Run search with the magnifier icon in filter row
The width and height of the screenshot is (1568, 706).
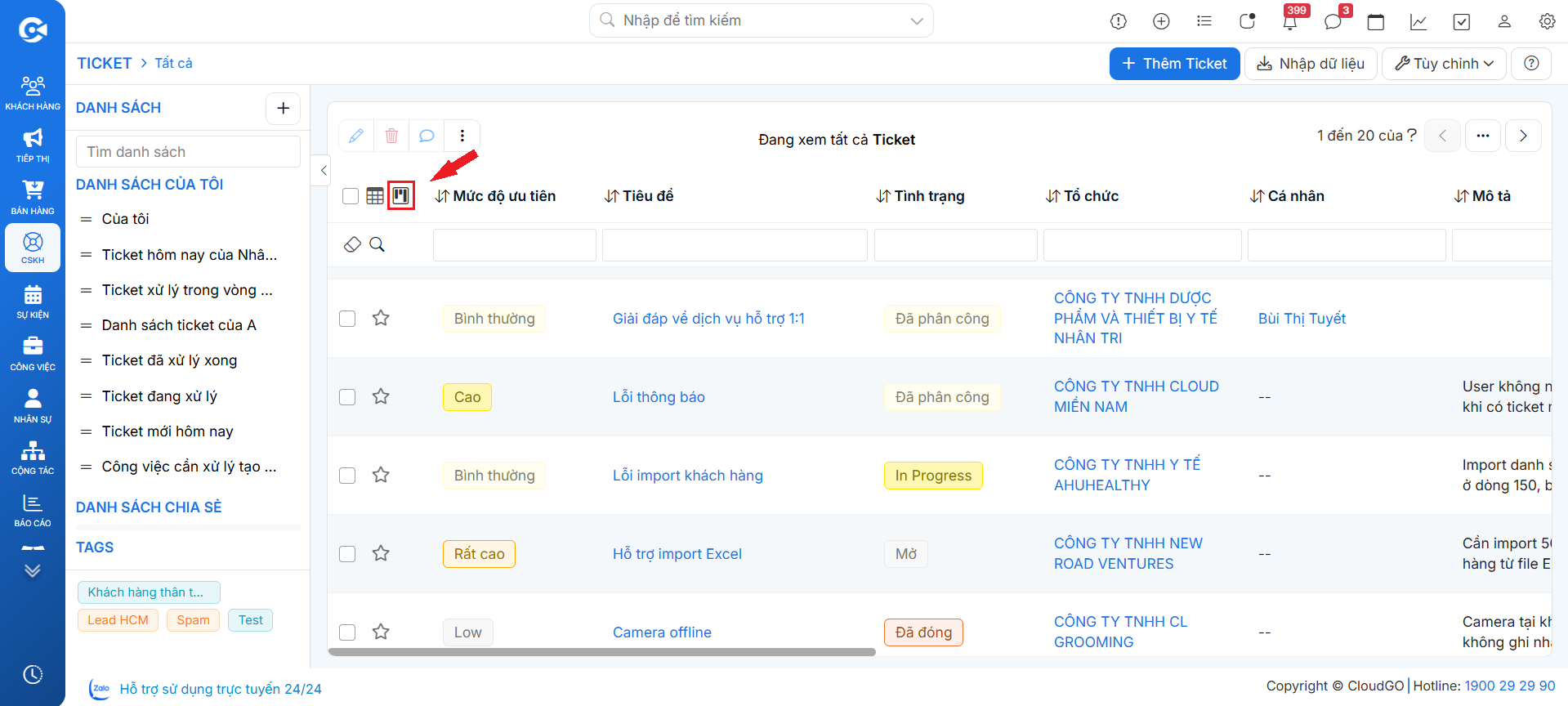point(377,244)
